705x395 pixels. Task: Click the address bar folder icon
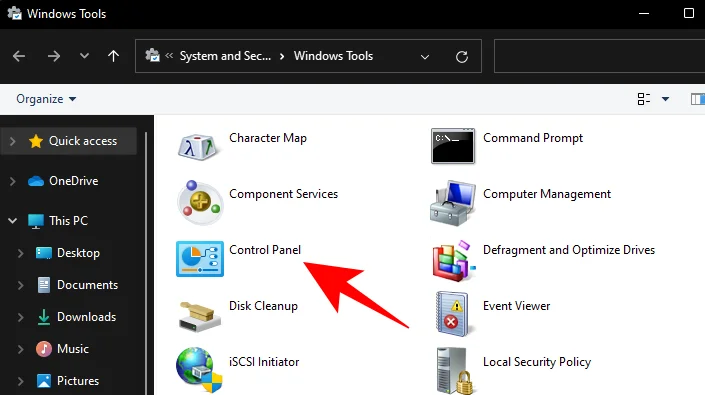(x=152, y=56)
